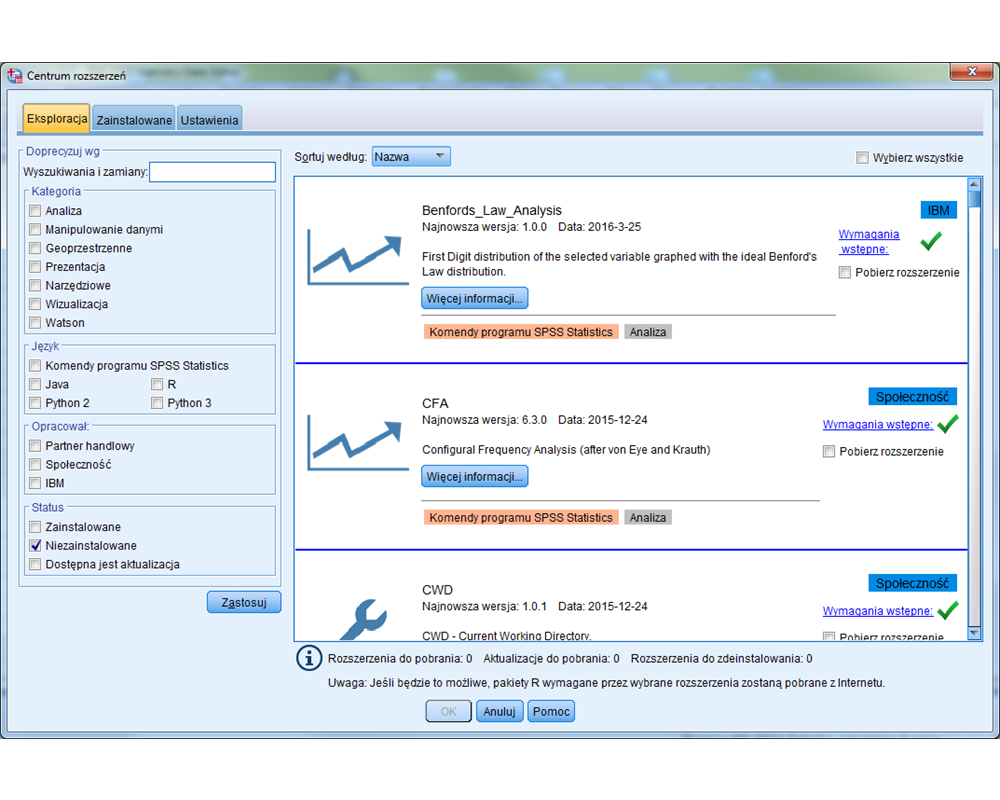Click the extension list scrollbar thumb
The height and width of the screenshot is (800, 1000).
pos(974,199)
